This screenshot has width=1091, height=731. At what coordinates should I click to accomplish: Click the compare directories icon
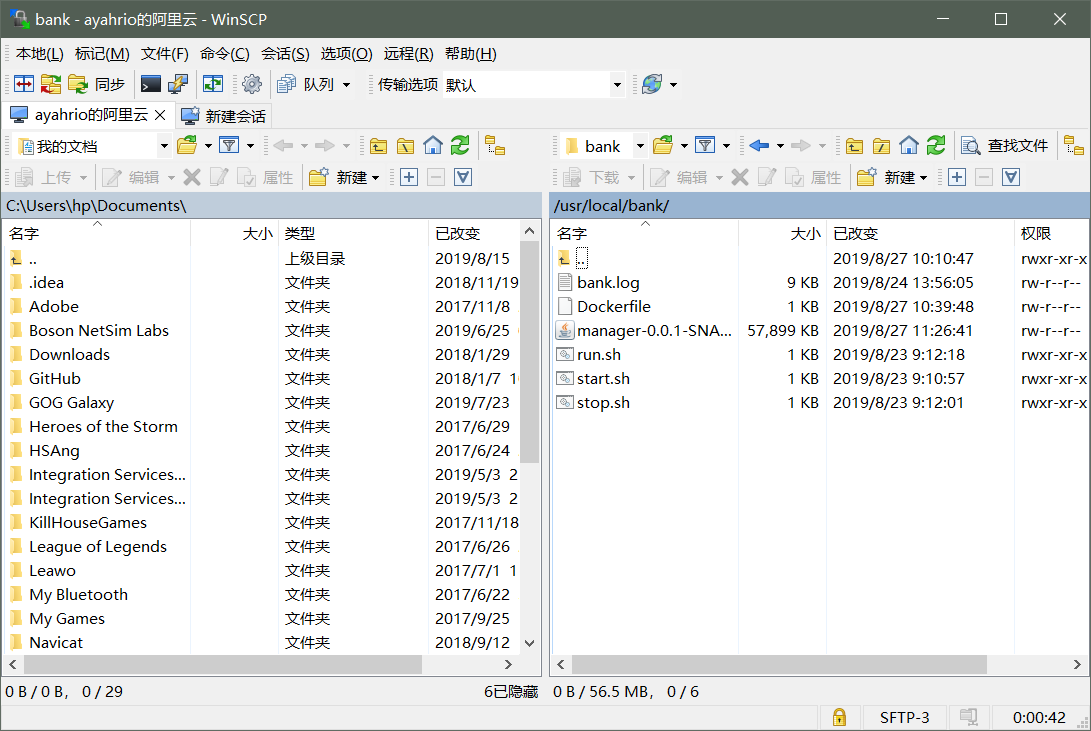coord(23,85)
